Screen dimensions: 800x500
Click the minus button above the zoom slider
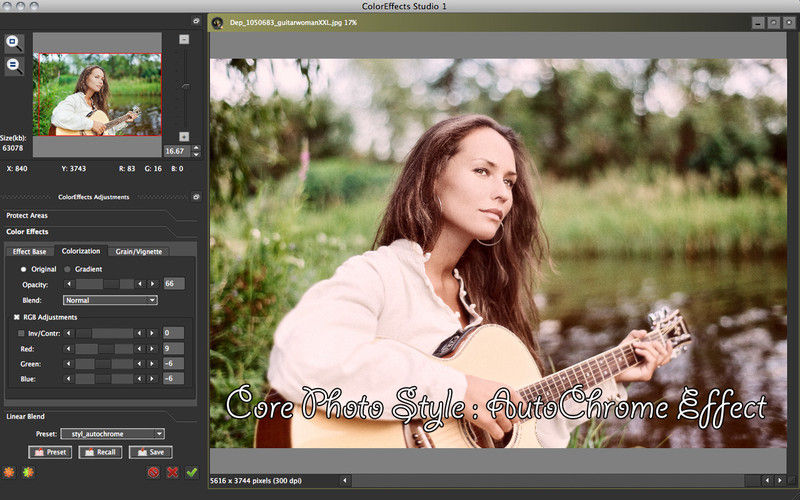[x=184, y=39]
